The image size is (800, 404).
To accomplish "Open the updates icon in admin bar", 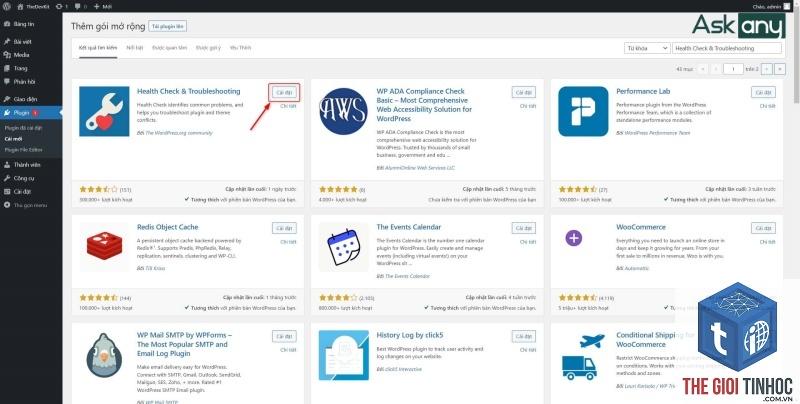I will tap(60, 7).
